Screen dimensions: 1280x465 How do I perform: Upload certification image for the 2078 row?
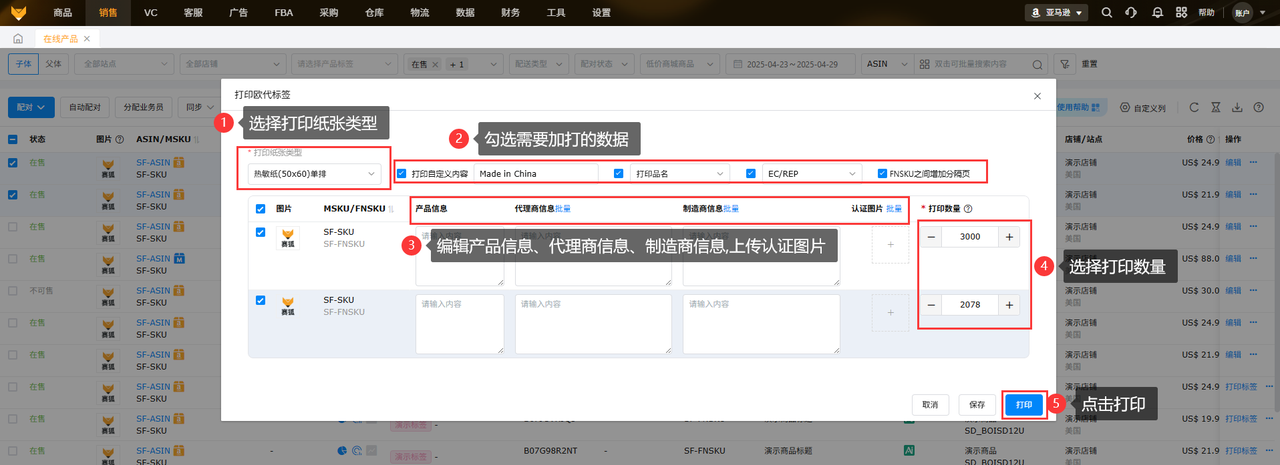coord(889,313)
